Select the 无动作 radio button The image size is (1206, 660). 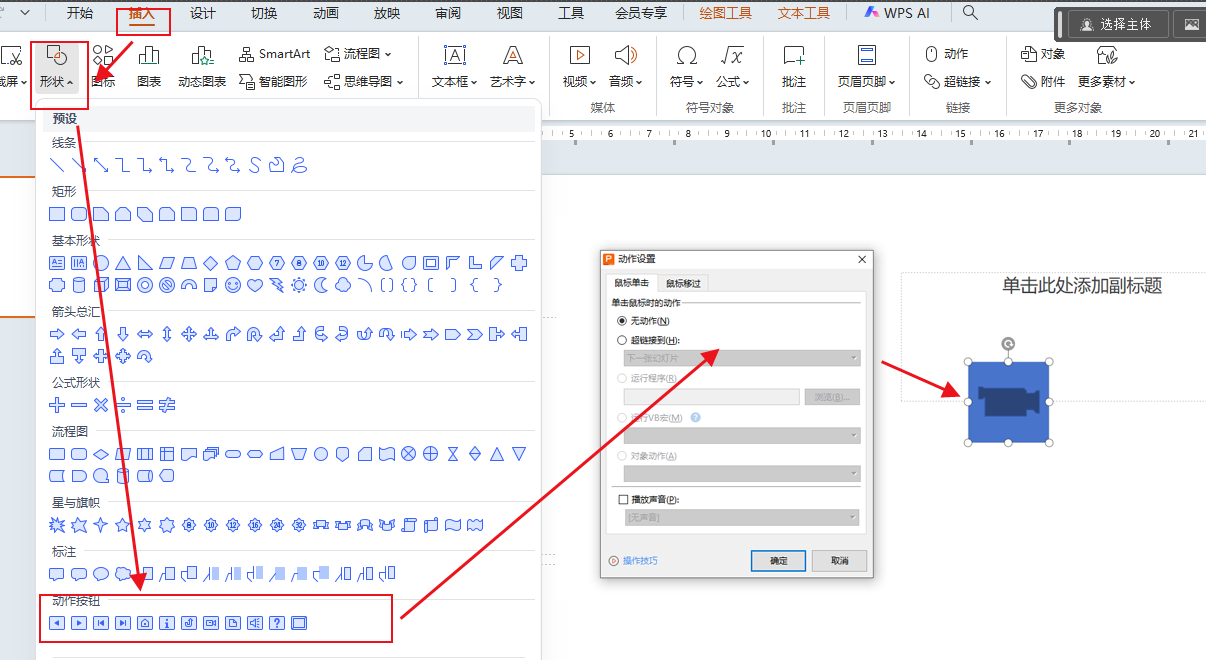(x=622, y=321)
